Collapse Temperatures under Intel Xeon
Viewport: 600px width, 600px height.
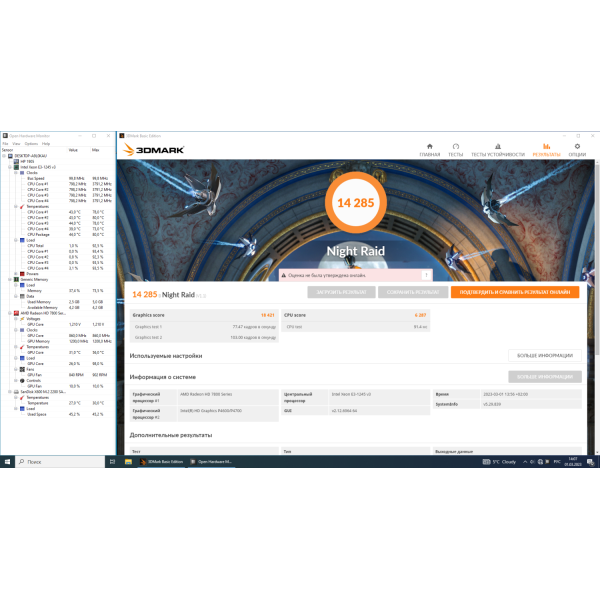16,207
